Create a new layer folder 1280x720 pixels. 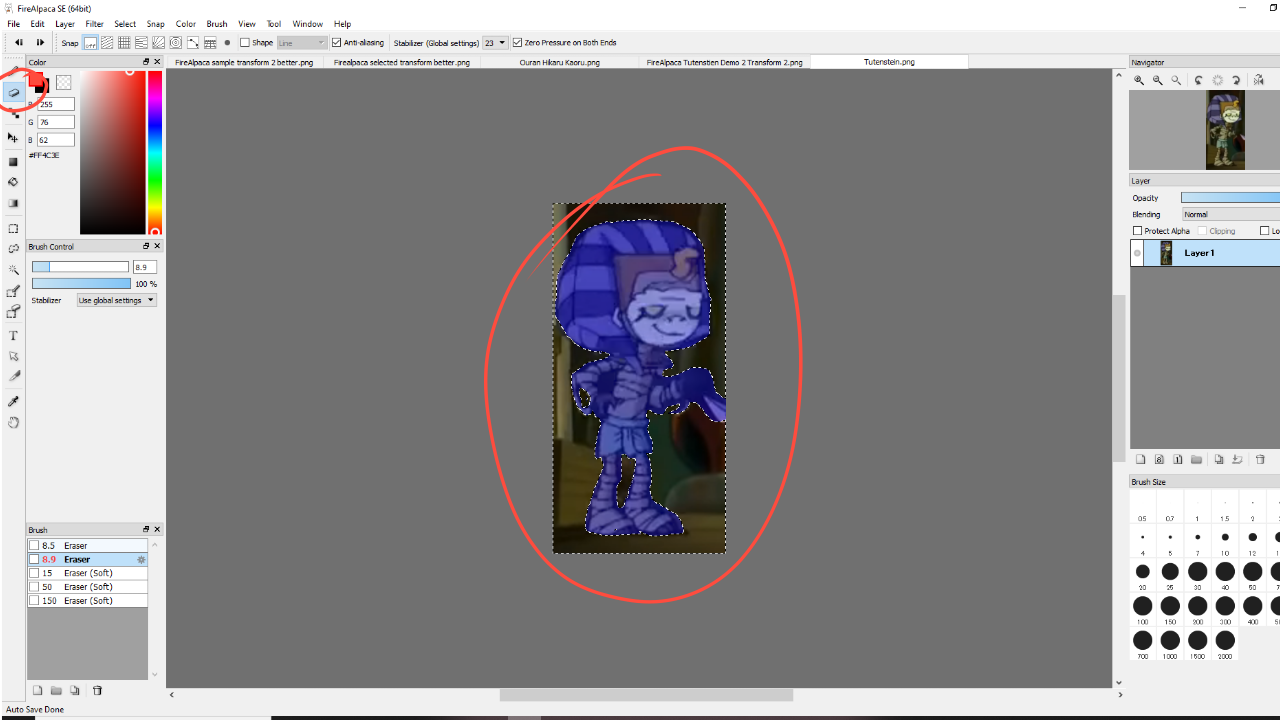pos(1196,460)
